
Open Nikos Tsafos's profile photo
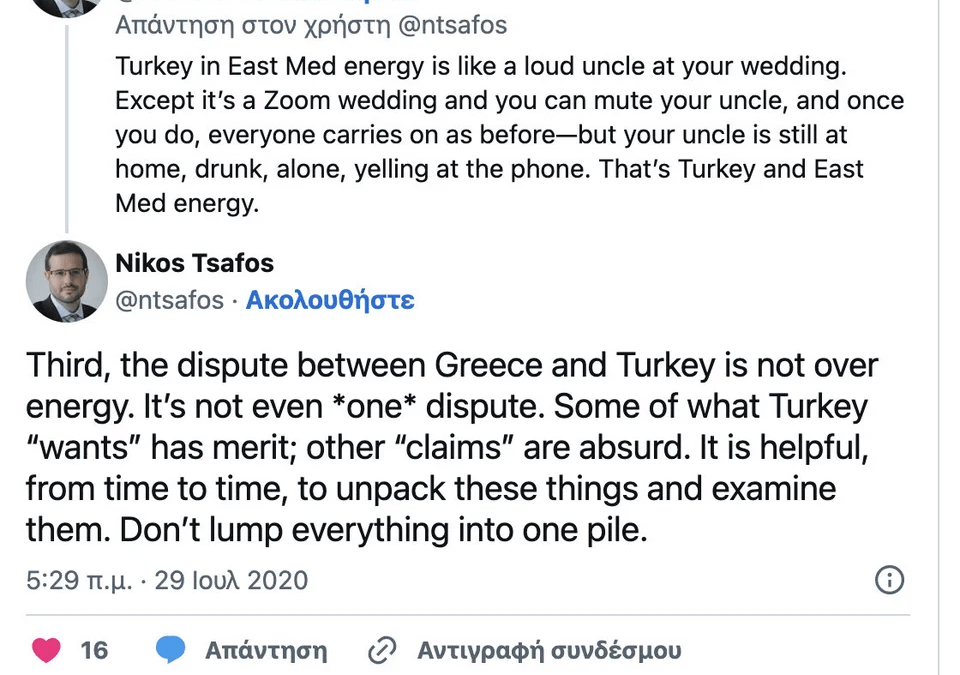click(66, 281)
